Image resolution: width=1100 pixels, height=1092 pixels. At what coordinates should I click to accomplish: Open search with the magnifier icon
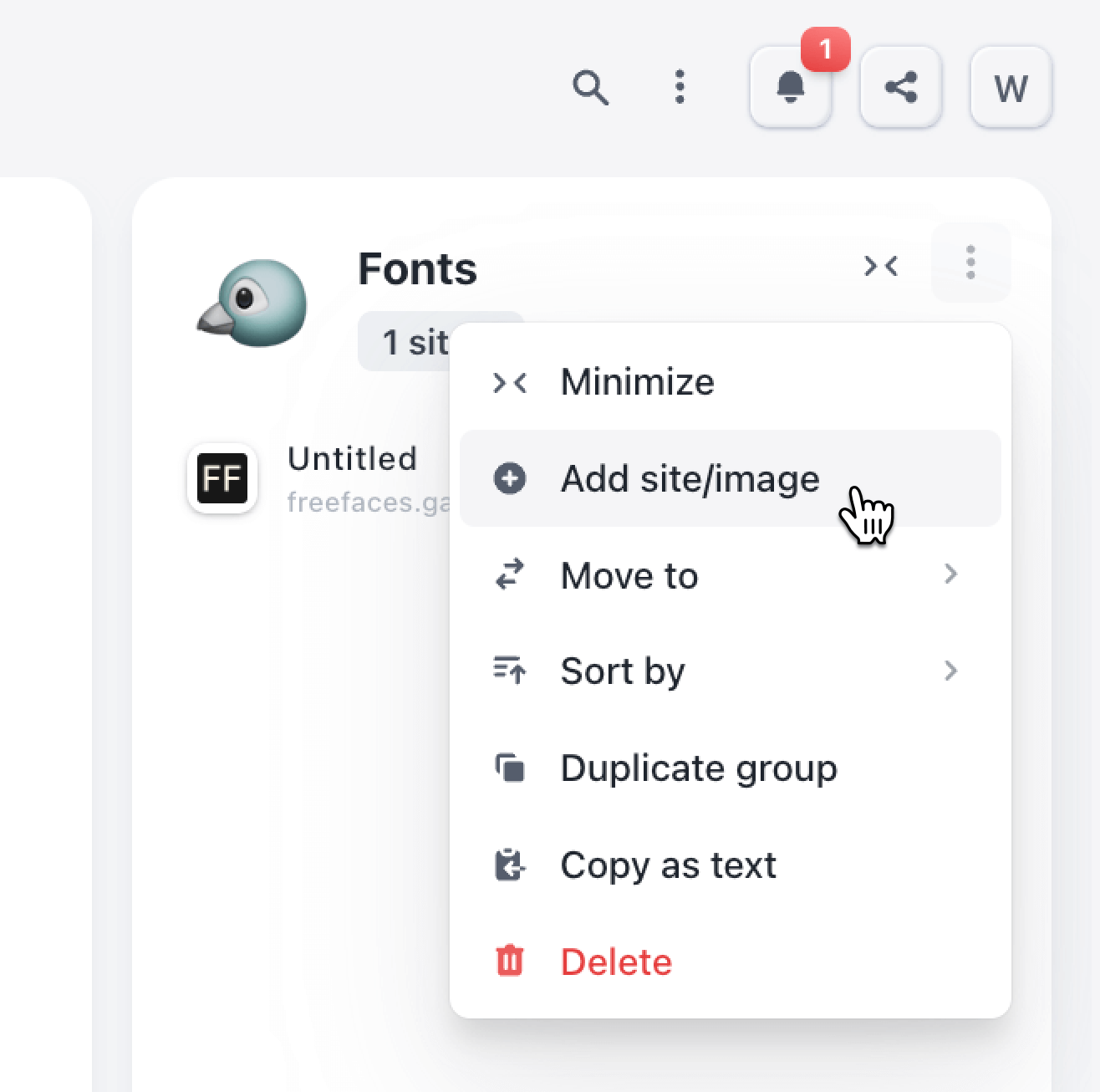pyautogui.click(x=590, y=87)
